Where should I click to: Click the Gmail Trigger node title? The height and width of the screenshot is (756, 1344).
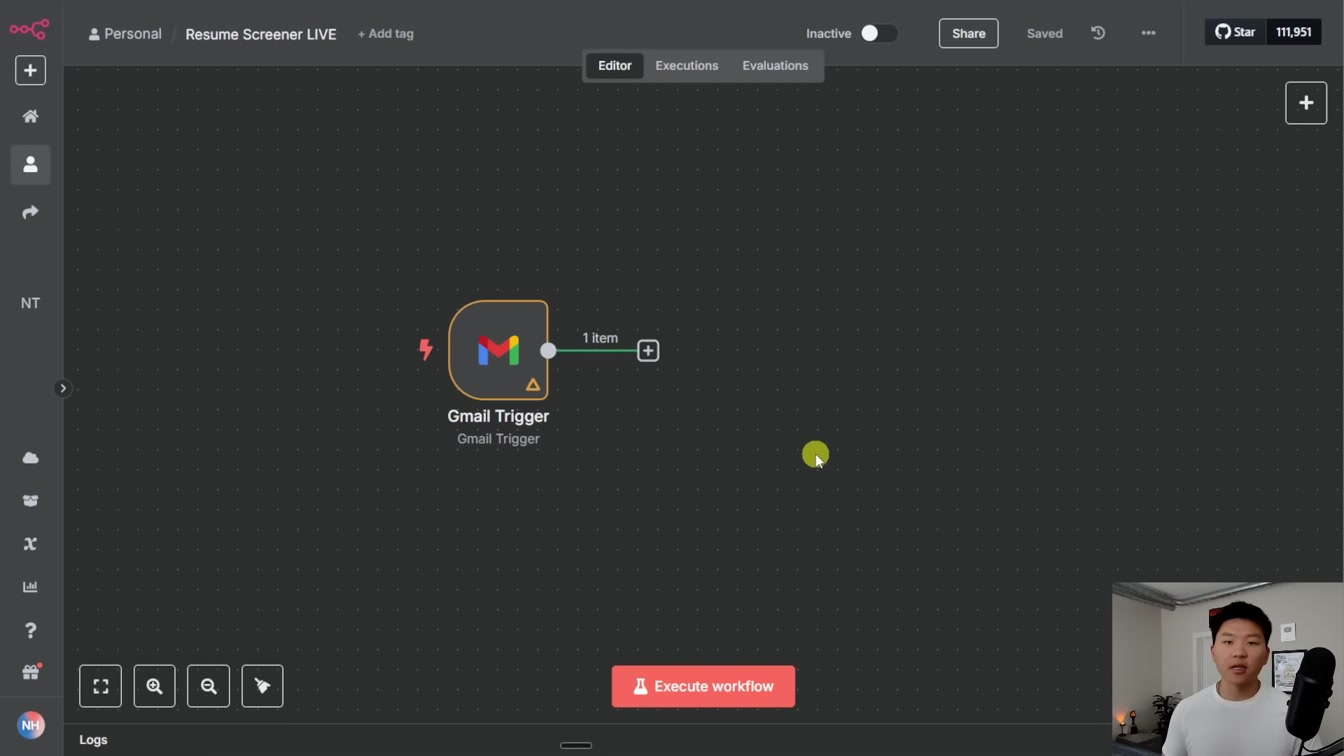pyautogui.click(x=498, y=416)
